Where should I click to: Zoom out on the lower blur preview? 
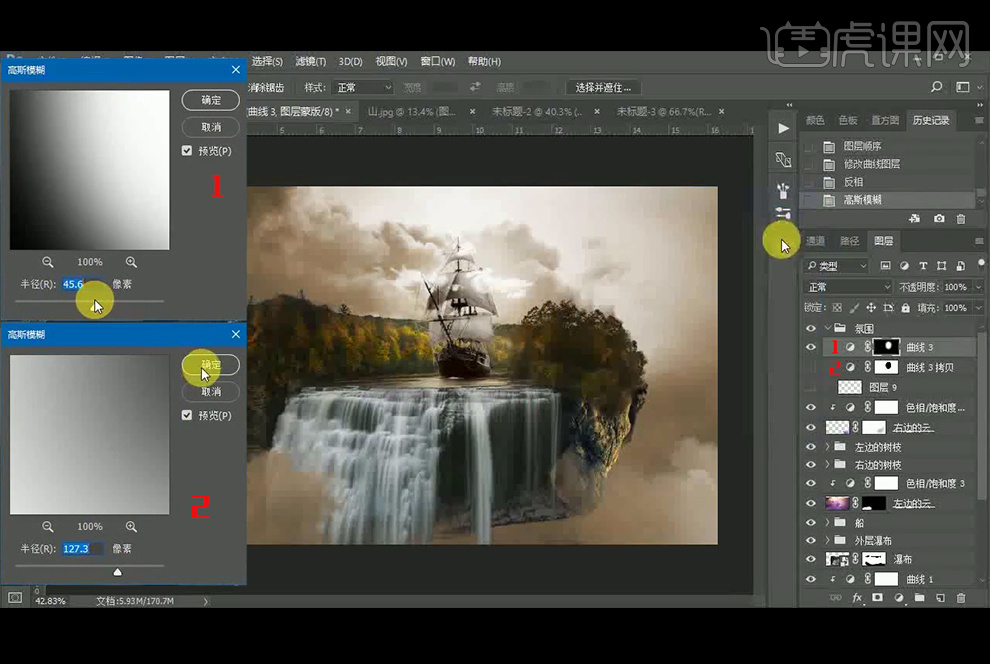(48, 526)
